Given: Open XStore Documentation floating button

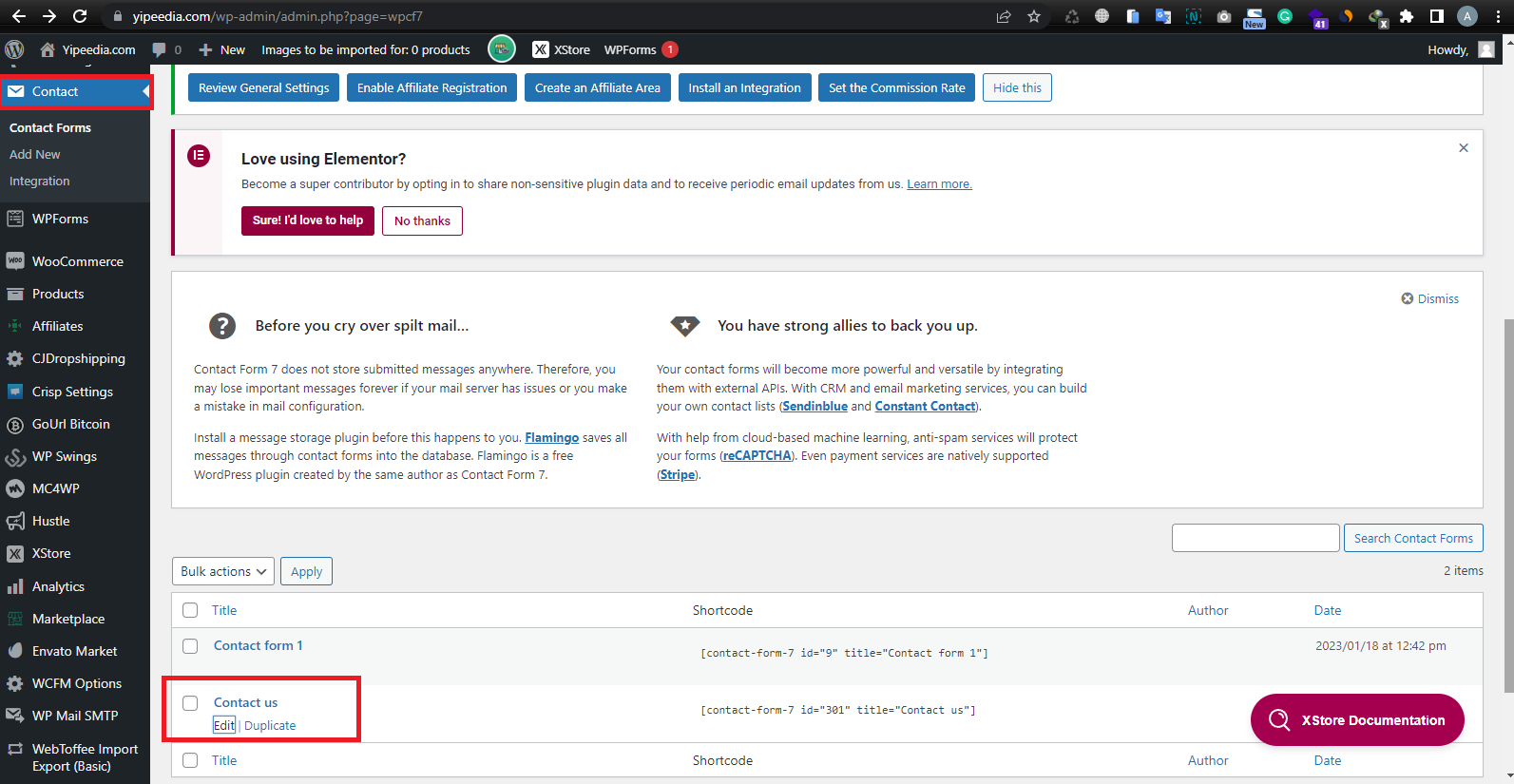Looking at the screenshot, I should [1357, 720].
